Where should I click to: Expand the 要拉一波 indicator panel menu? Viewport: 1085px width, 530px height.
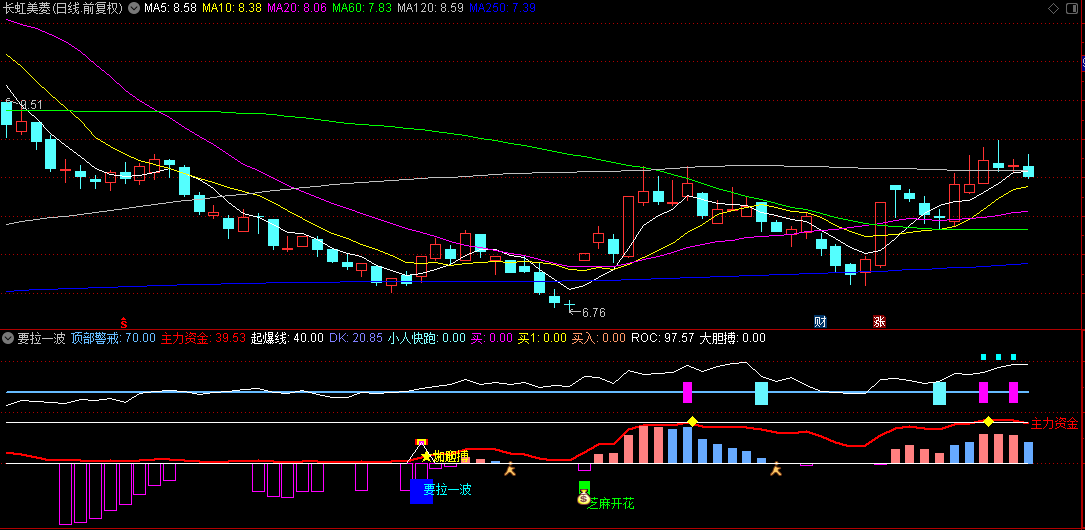pyautogui.click(x=9, y=338)
